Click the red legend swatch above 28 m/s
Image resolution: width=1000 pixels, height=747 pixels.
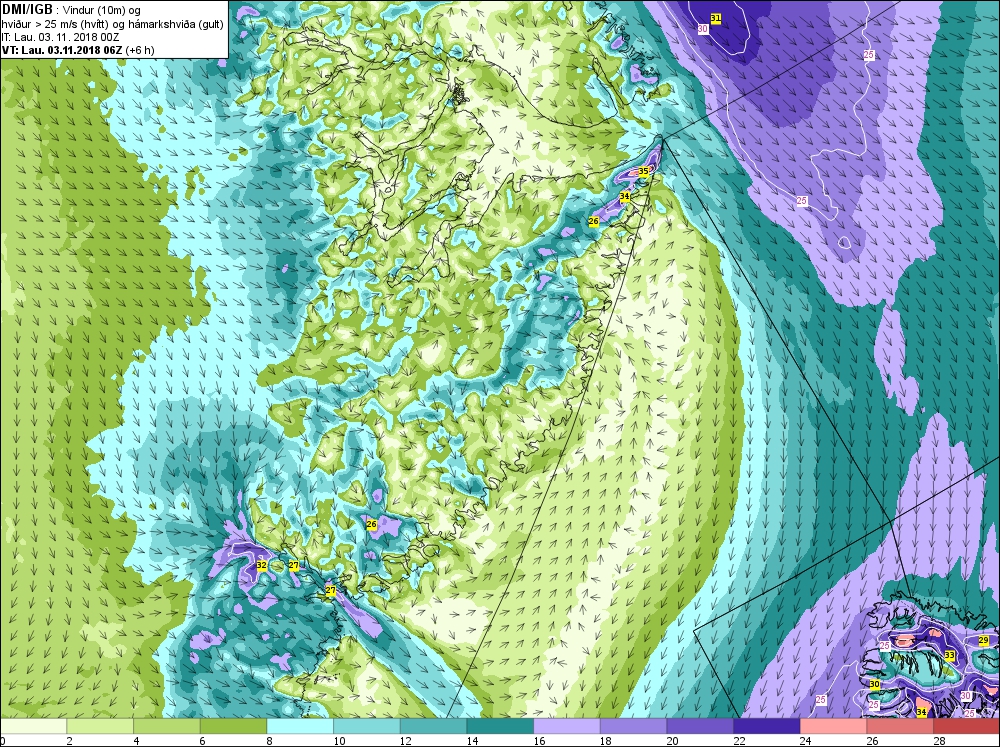tap(966, 726)
